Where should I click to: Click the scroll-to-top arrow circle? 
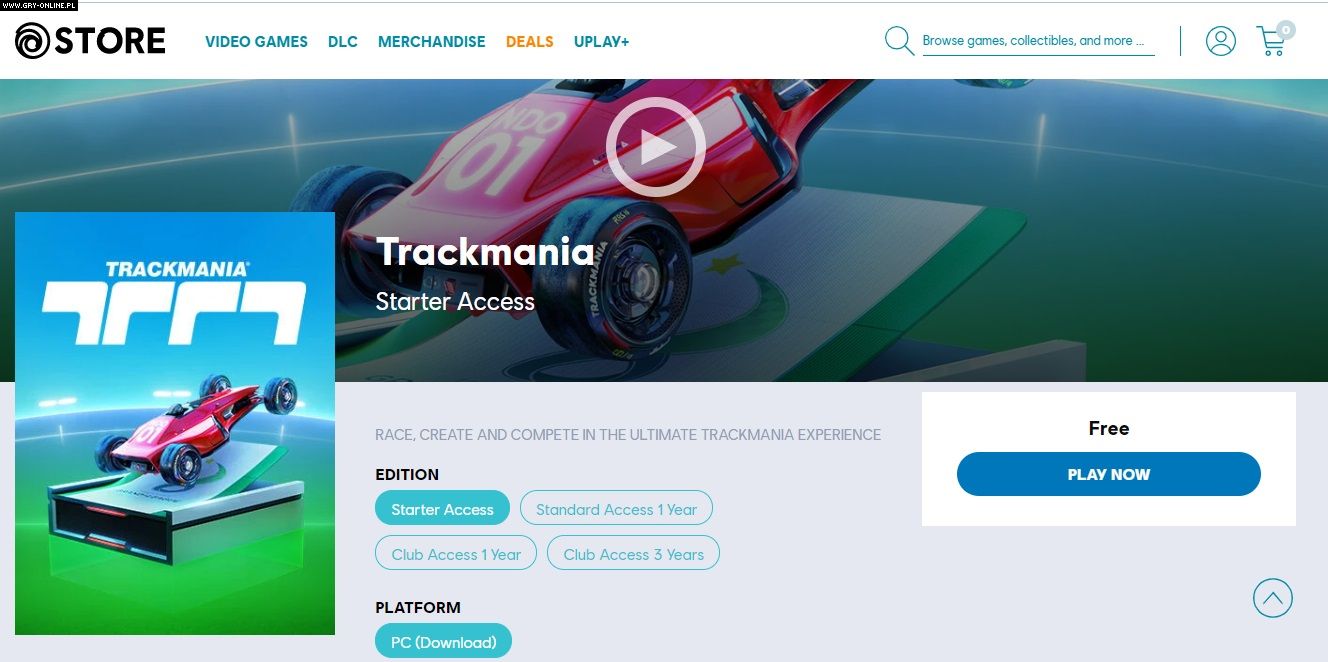(x=1272, y=598)
